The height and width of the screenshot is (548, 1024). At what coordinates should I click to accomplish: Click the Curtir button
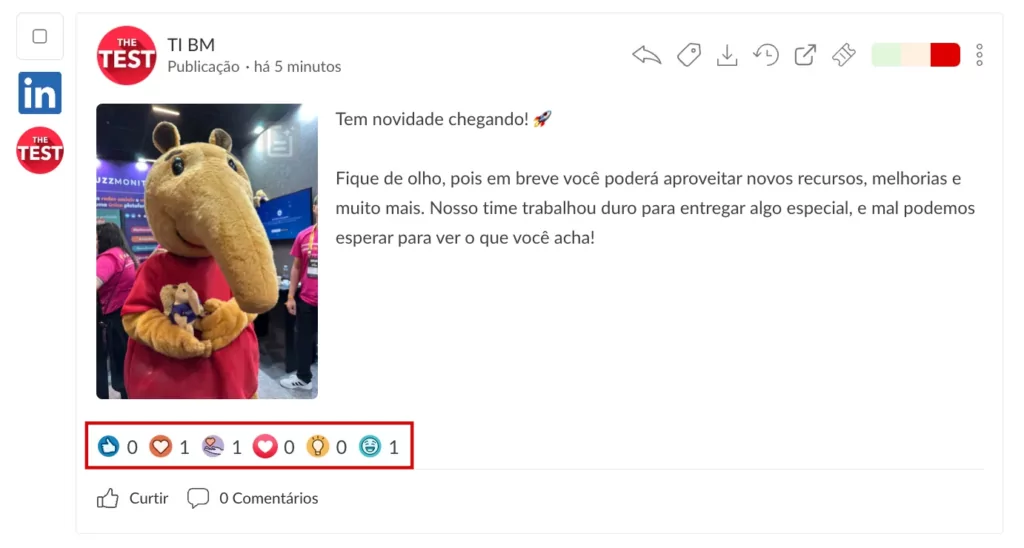pos(133,498)
